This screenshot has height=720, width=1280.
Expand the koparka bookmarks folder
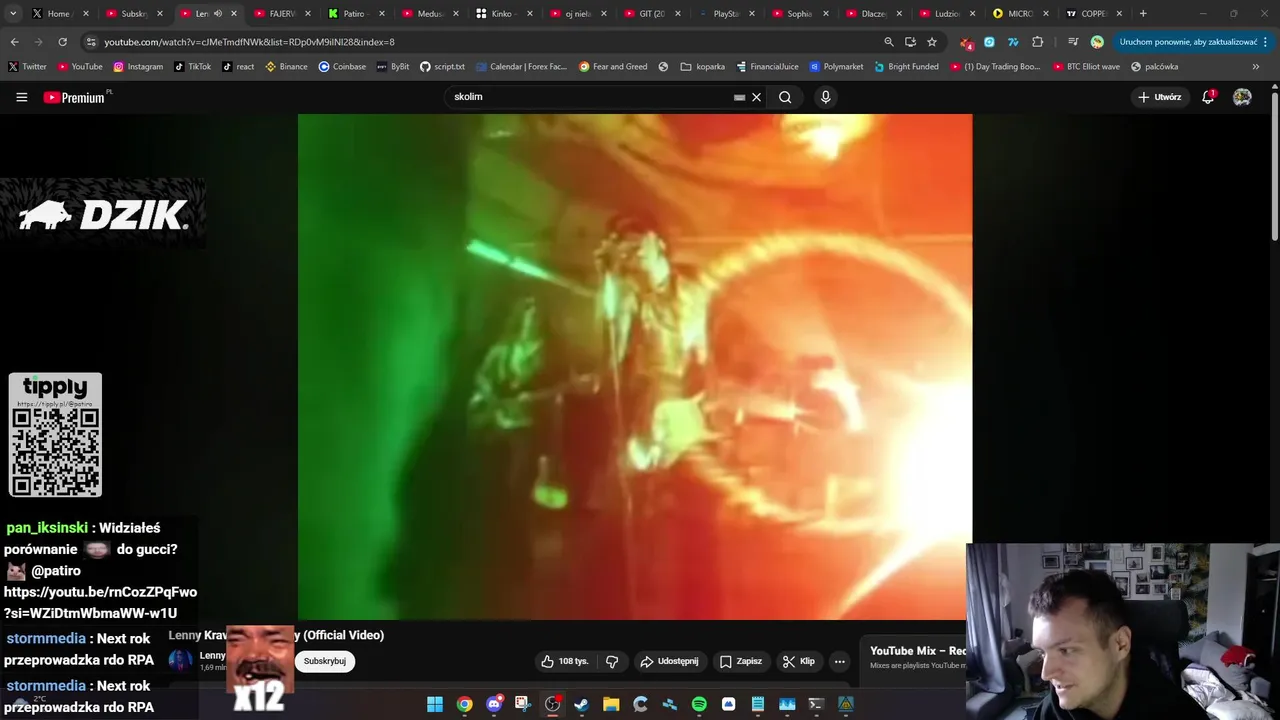coord(702,66)
